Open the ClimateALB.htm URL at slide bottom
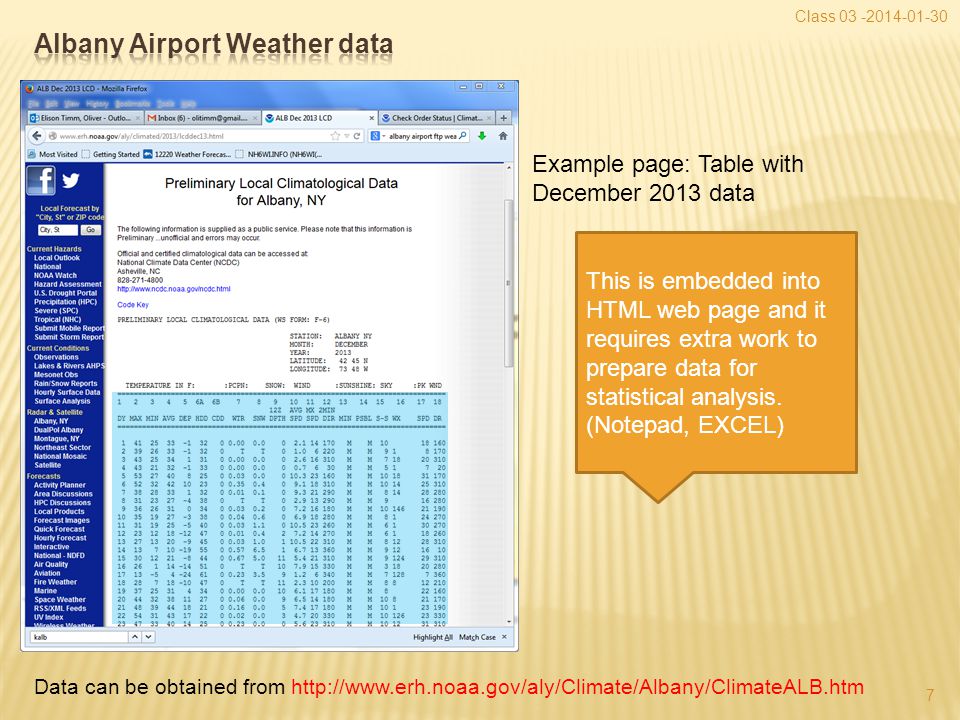 (x=577, y=687)
